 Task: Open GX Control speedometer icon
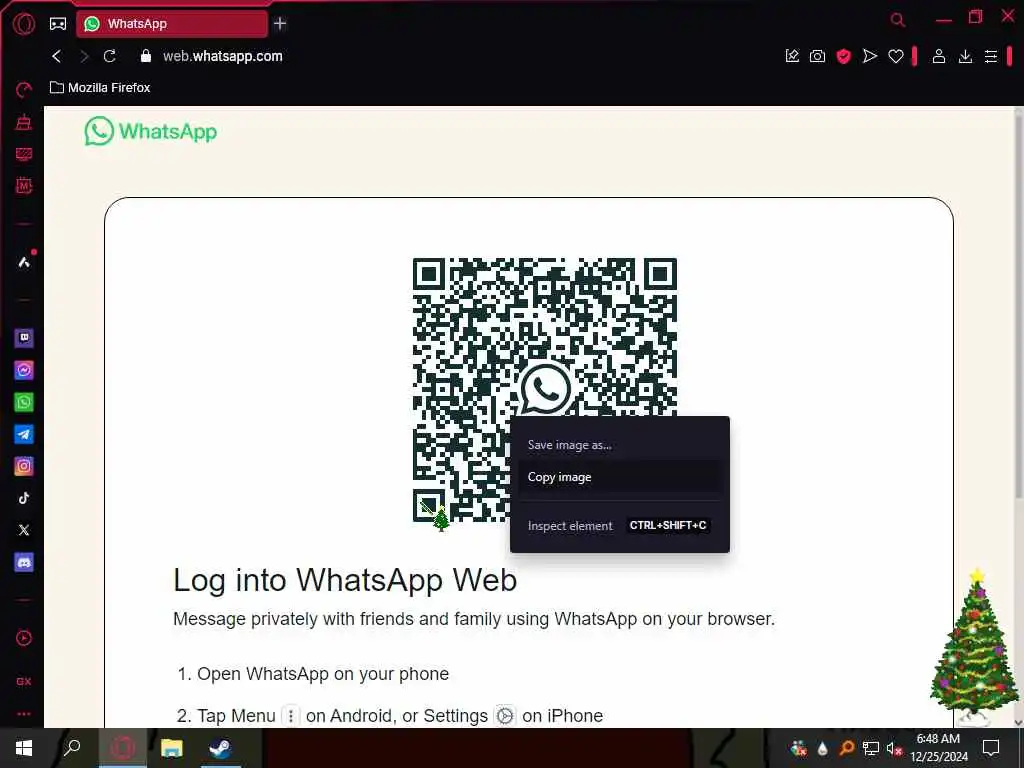click(x=24, y=89)
